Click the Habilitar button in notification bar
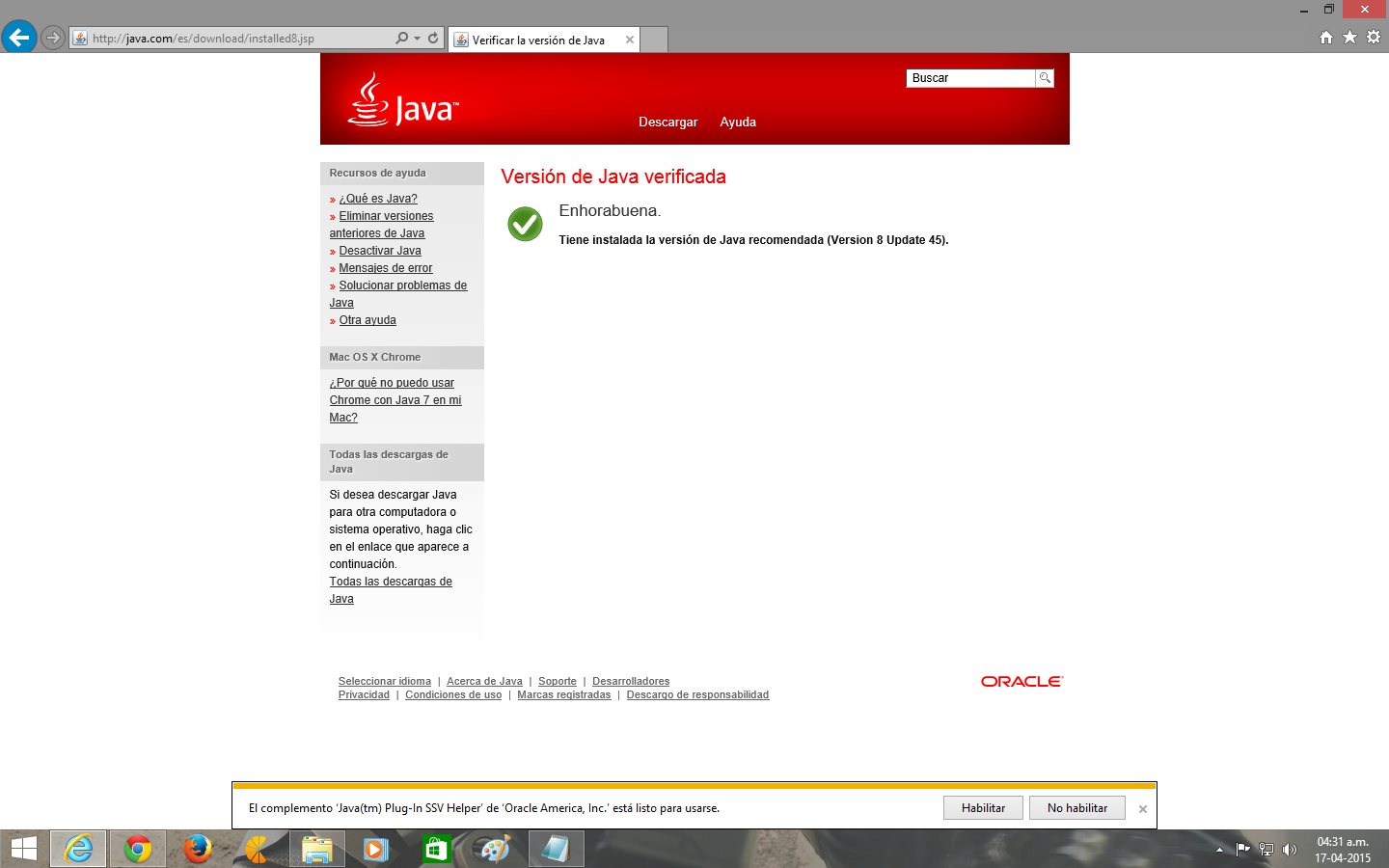 coord(983,808)
